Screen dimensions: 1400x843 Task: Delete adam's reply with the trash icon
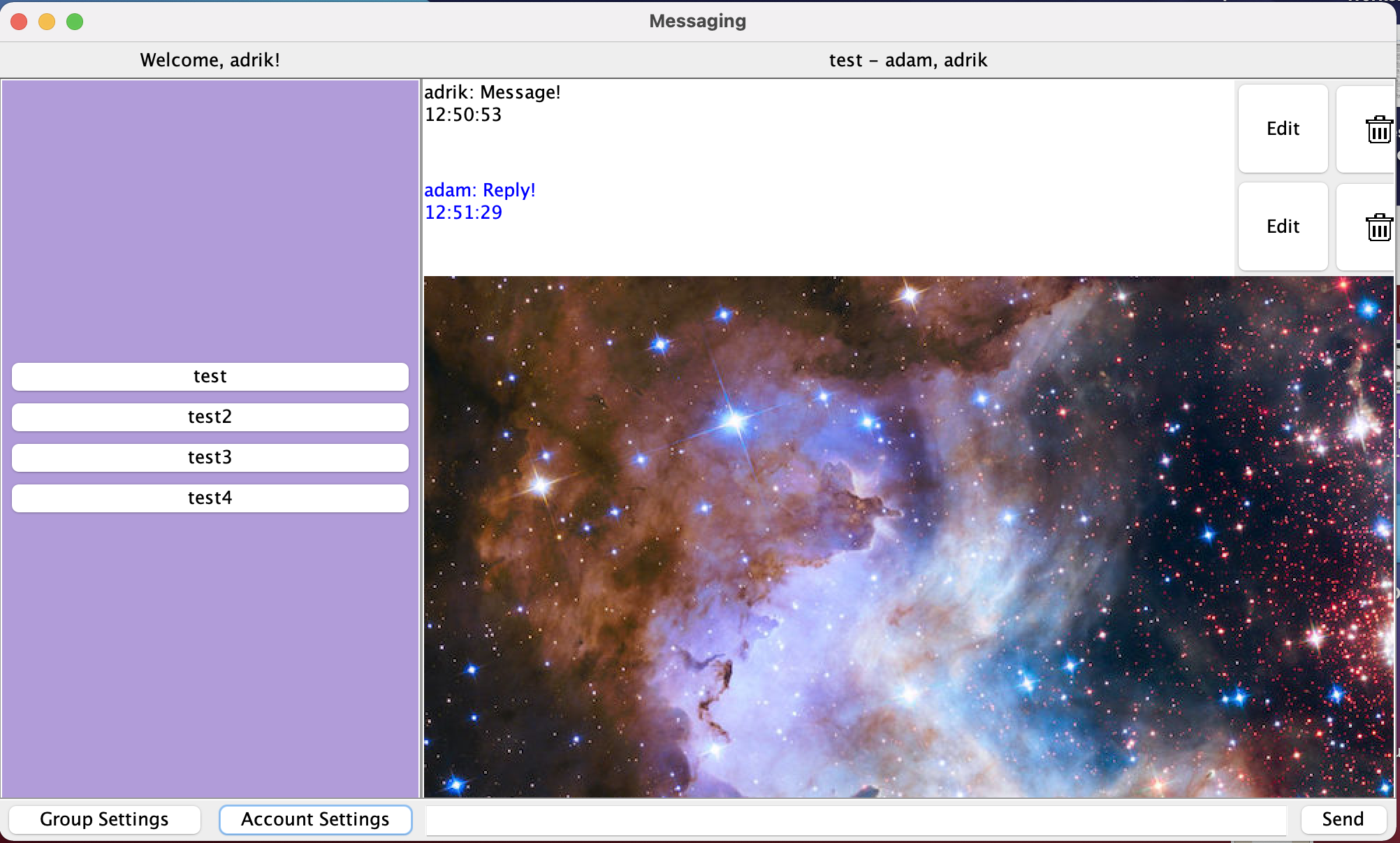[x=1378, y=226]
